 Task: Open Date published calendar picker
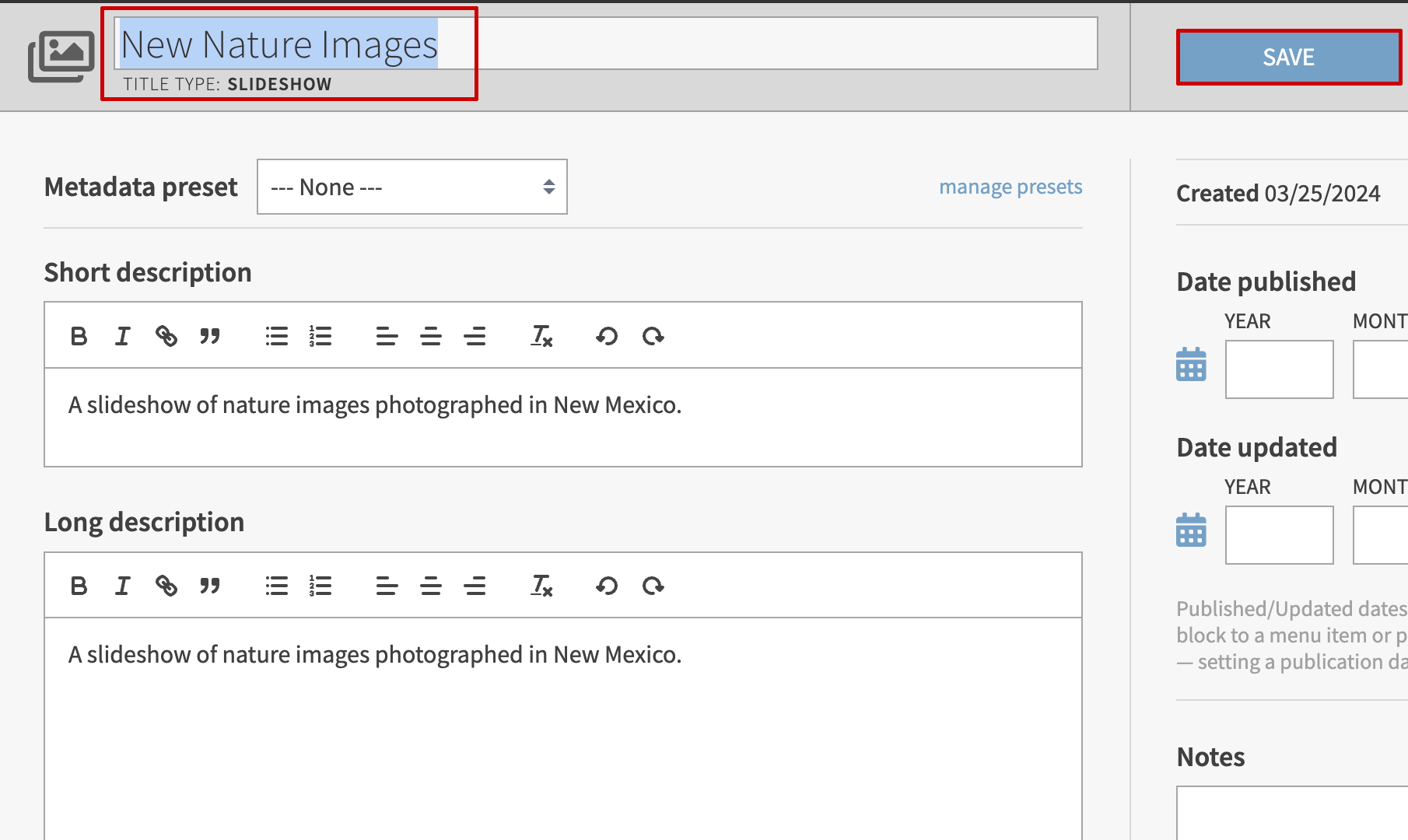pos(1191,365)
